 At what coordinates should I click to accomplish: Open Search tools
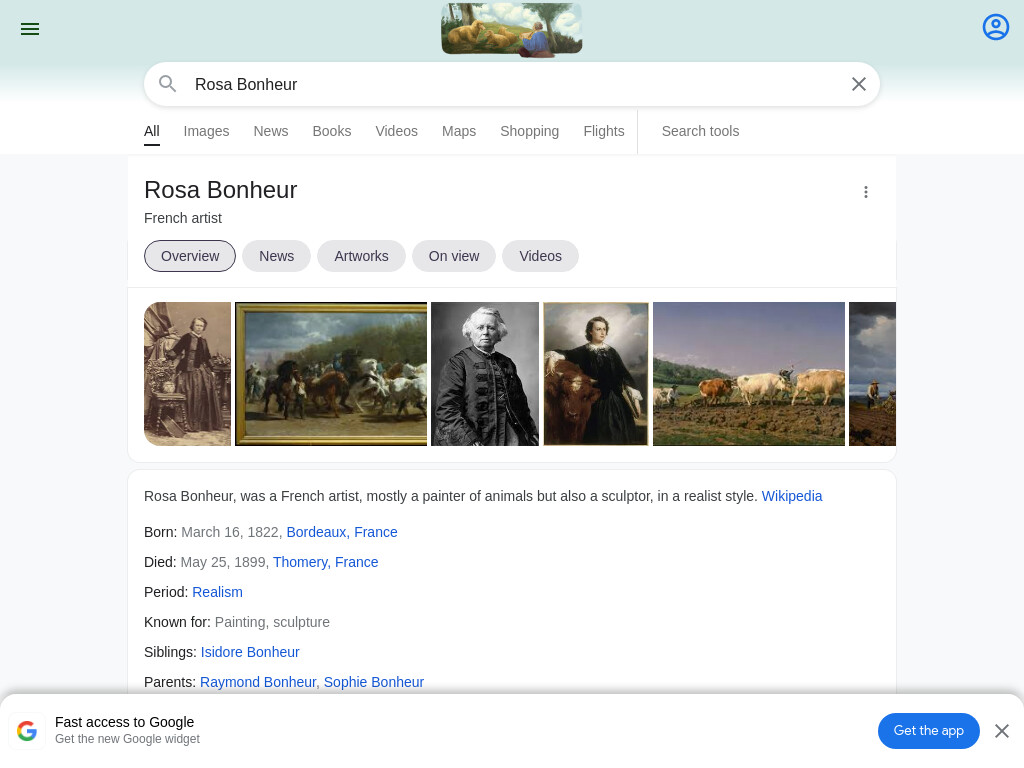700,131
